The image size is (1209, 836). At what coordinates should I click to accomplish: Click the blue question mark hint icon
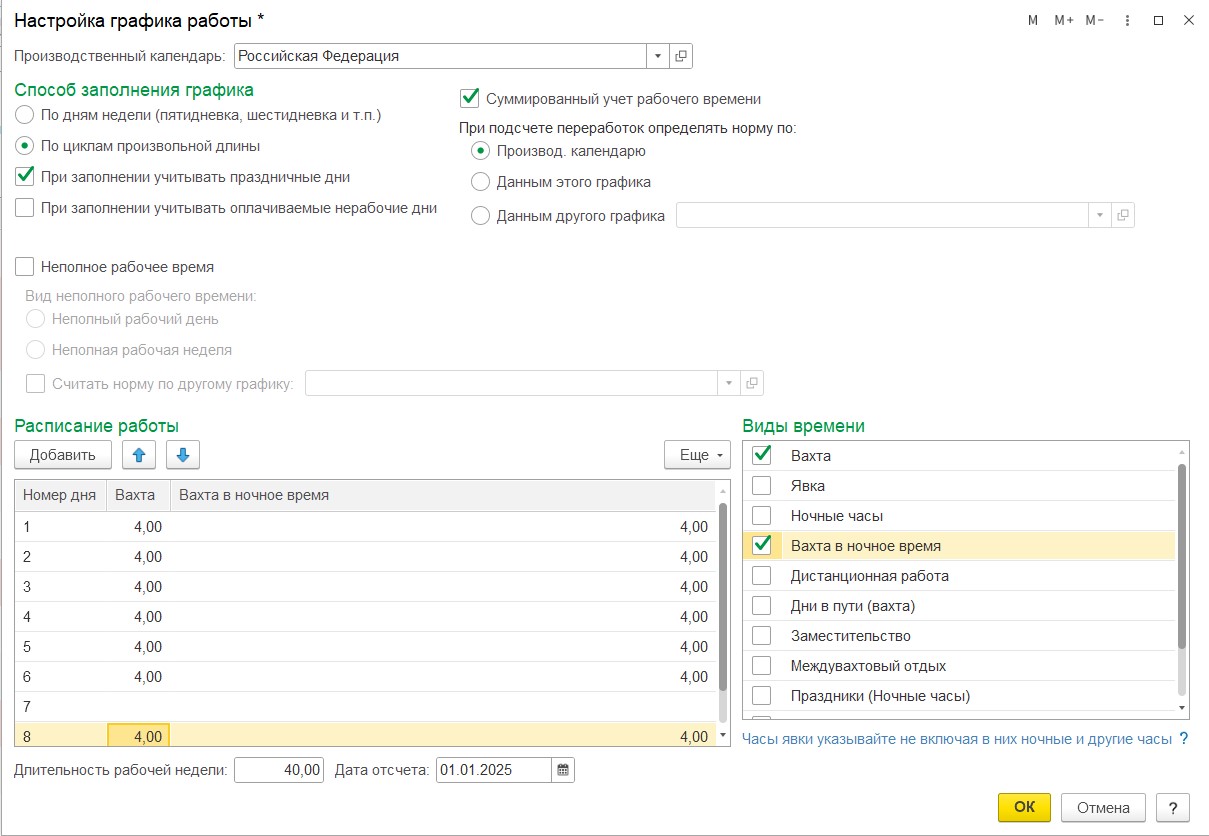point(1183,739)
